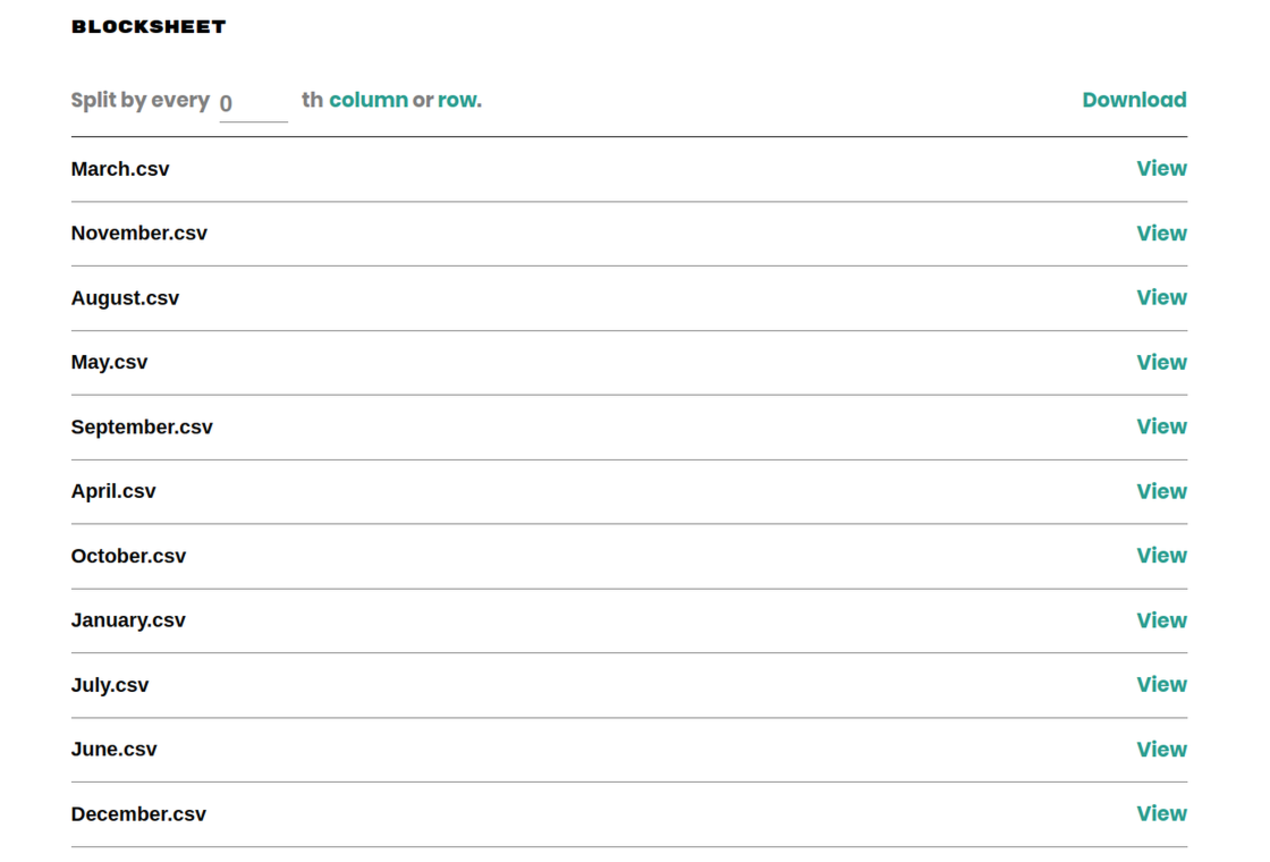Screen dimensions: 1270x862
Task: View the September.csv file
Action: pos(1161,427)
